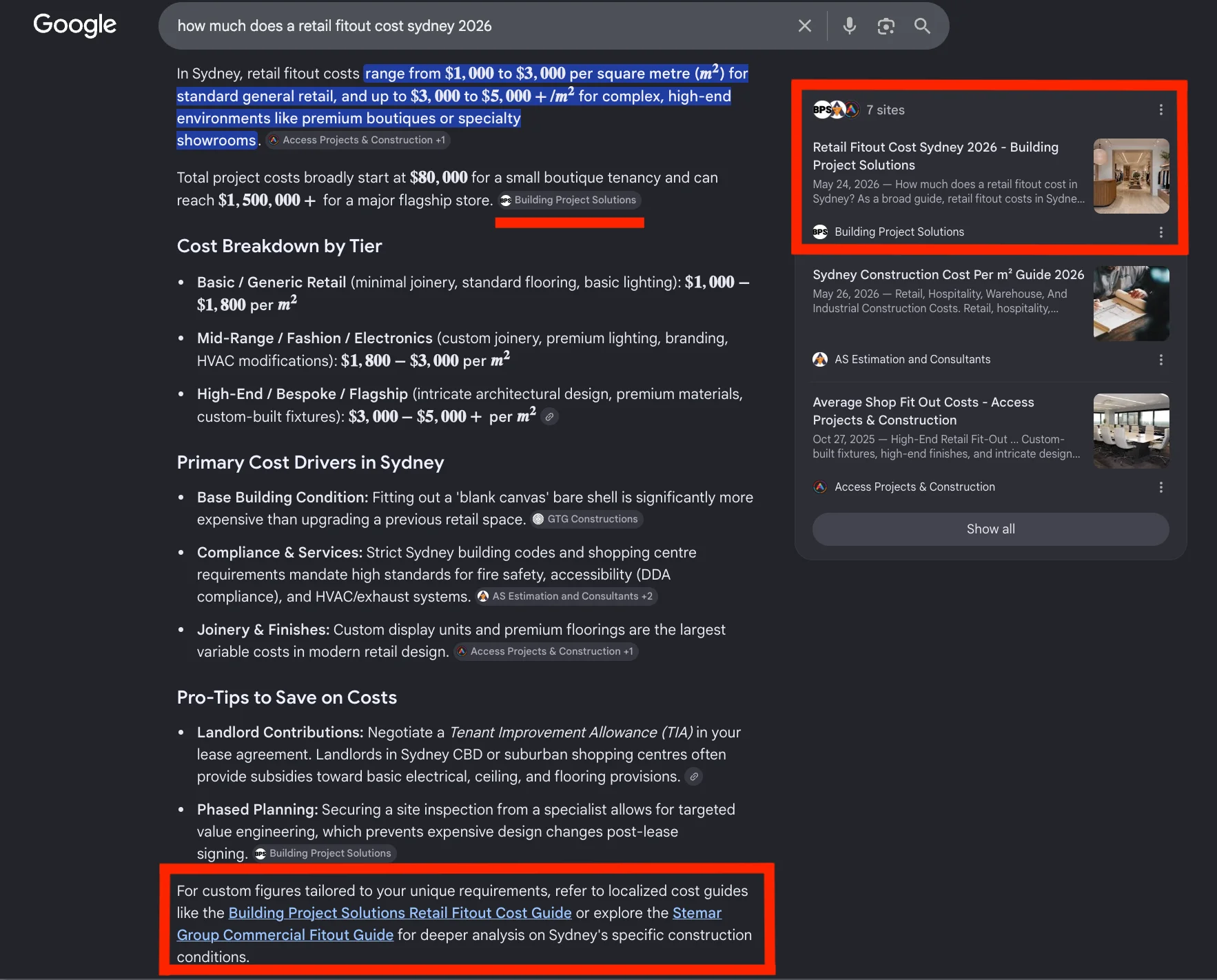
Task: Open Google Lens image search icon
Action: point(886,26)
